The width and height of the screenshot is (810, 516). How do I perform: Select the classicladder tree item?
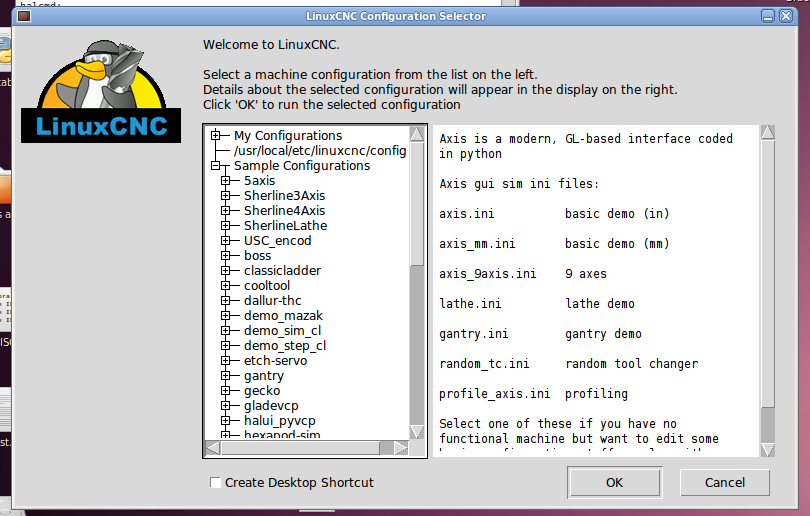(x=282, y=271)
